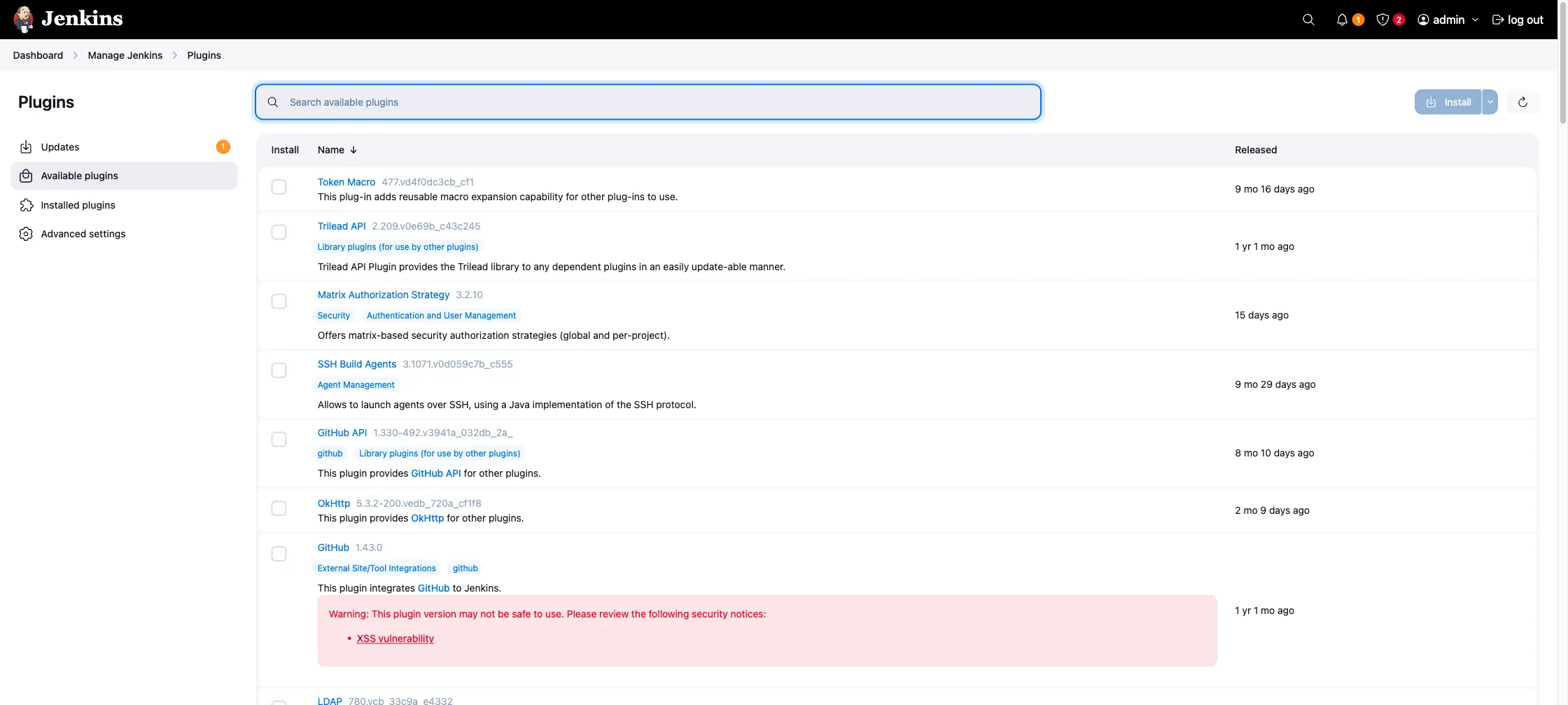Open Advanced settings in sidebar
Viewport: 1568px width, 705px height.
coord(125,234)
